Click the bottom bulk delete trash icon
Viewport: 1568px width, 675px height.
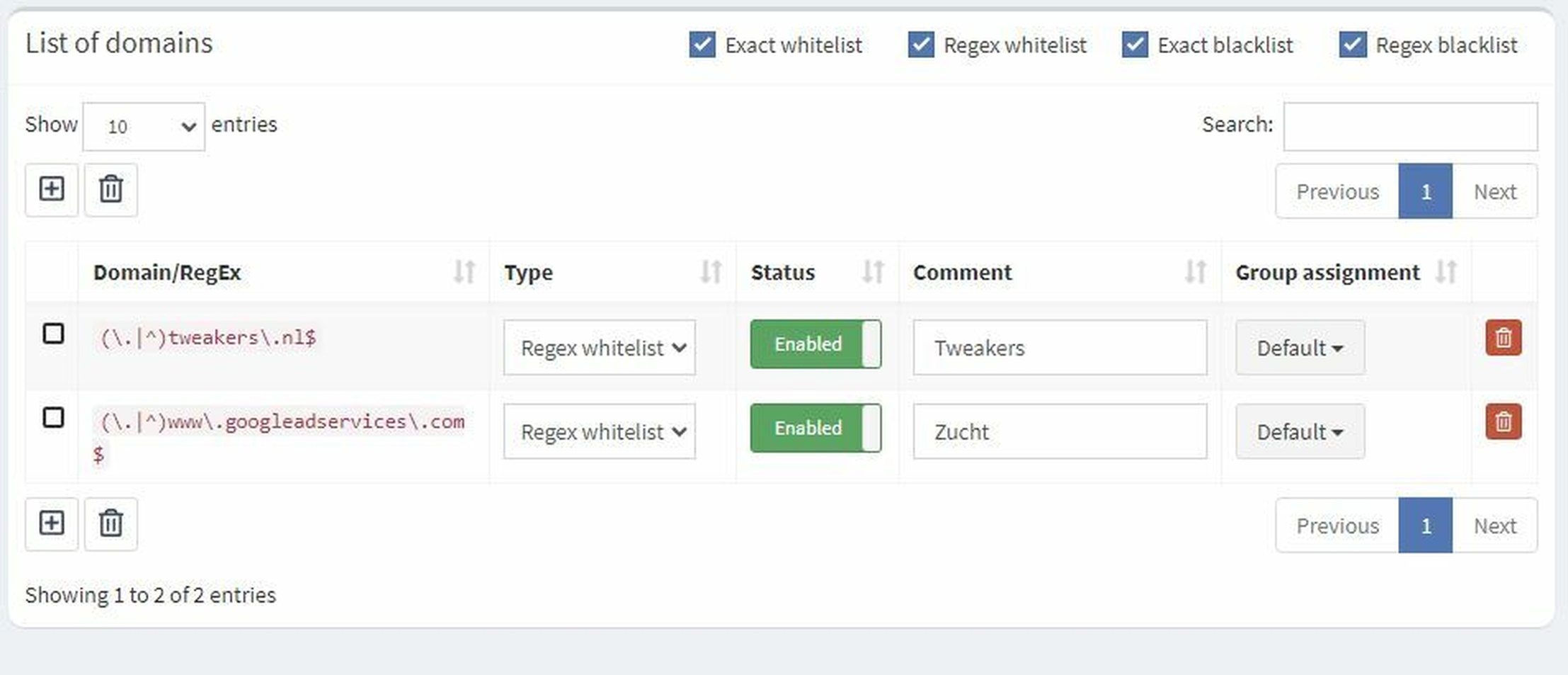click(111, 524)
